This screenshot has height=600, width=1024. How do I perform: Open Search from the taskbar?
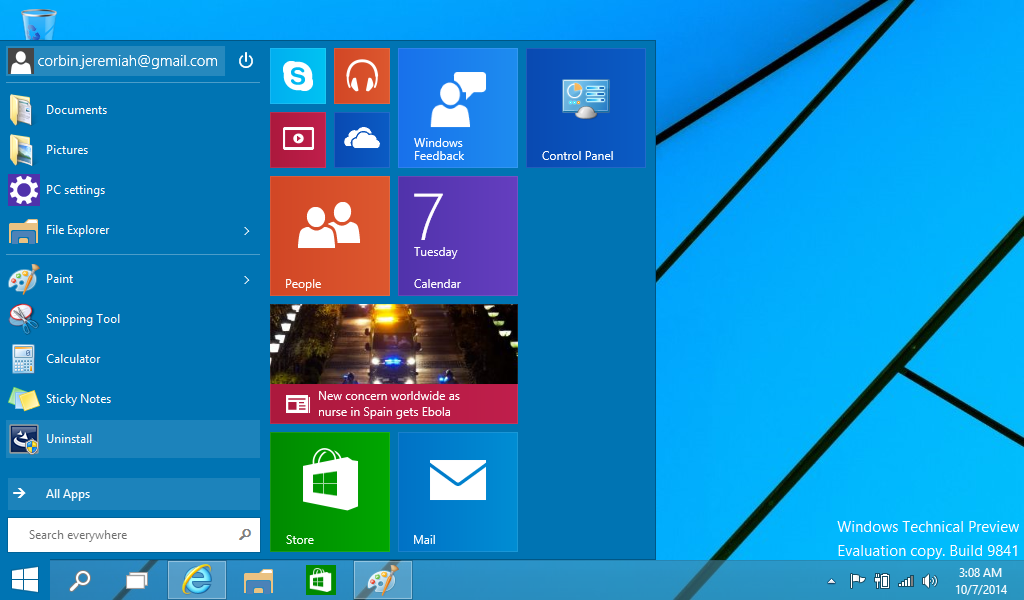(80, 580)
